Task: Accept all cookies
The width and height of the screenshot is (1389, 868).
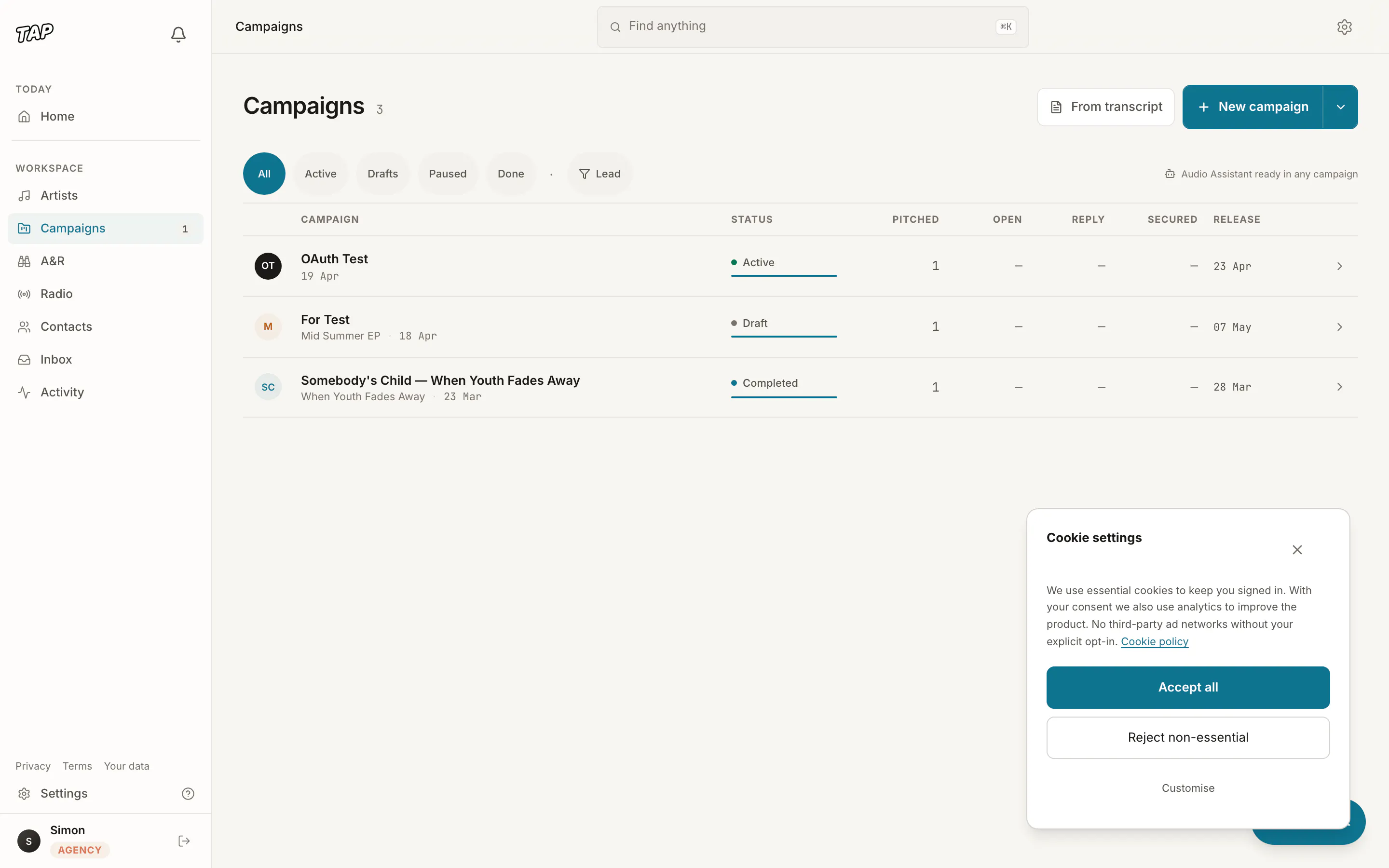Action: (x=1188, y=687)
